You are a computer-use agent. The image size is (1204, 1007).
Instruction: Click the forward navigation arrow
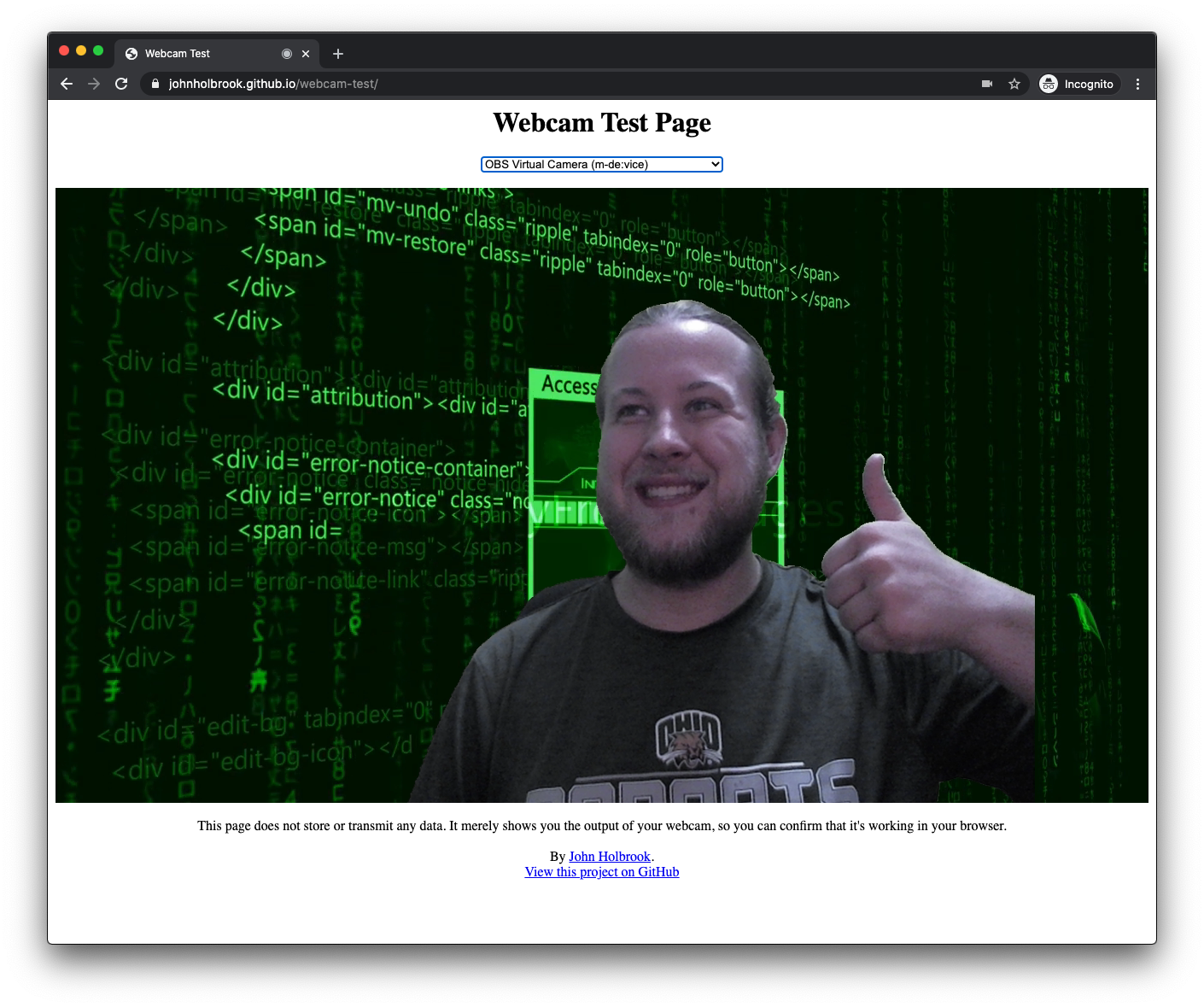click(x=94, y=84)
